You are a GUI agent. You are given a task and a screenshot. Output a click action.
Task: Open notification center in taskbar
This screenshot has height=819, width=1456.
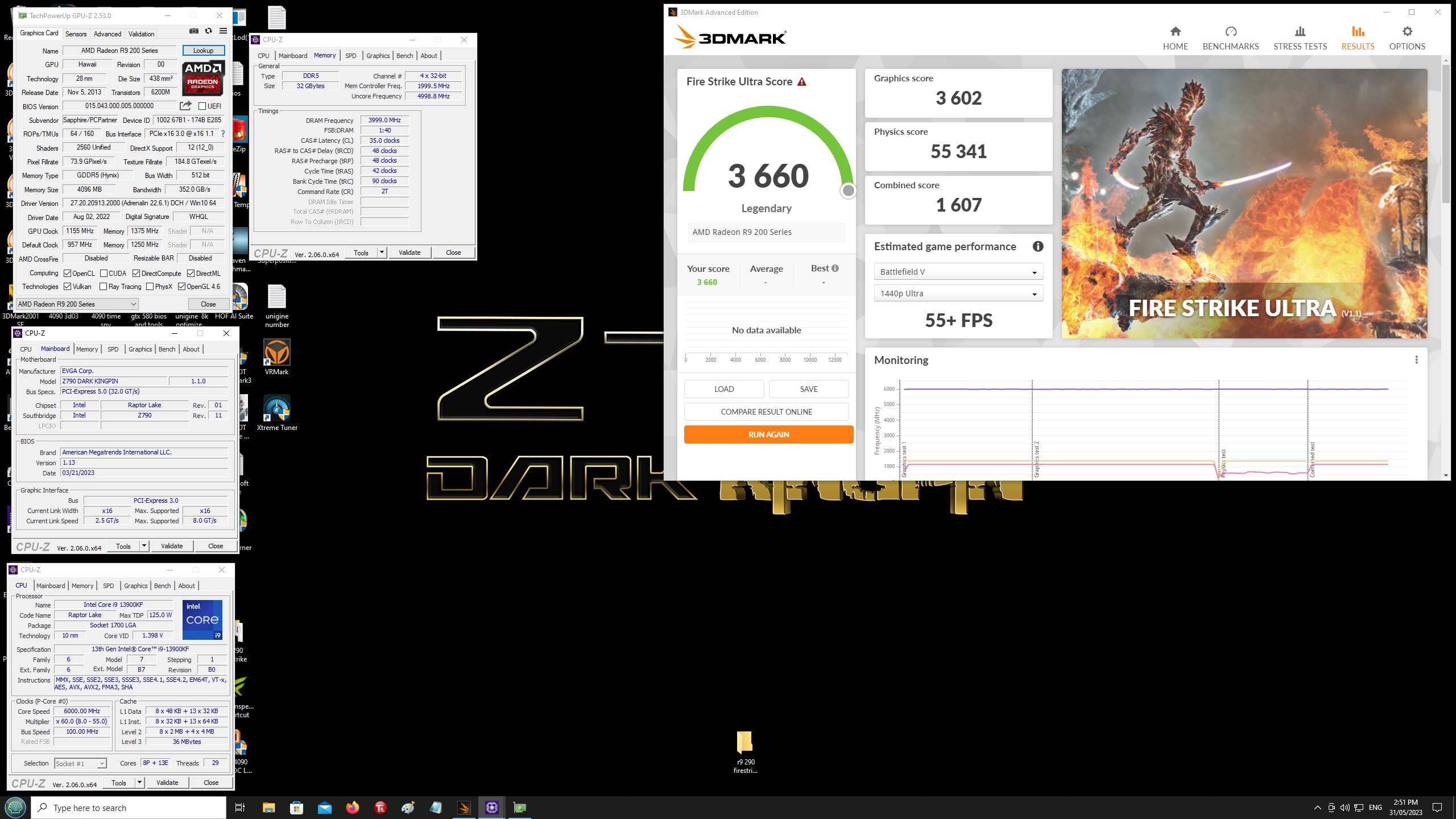tap(1437, 808)
